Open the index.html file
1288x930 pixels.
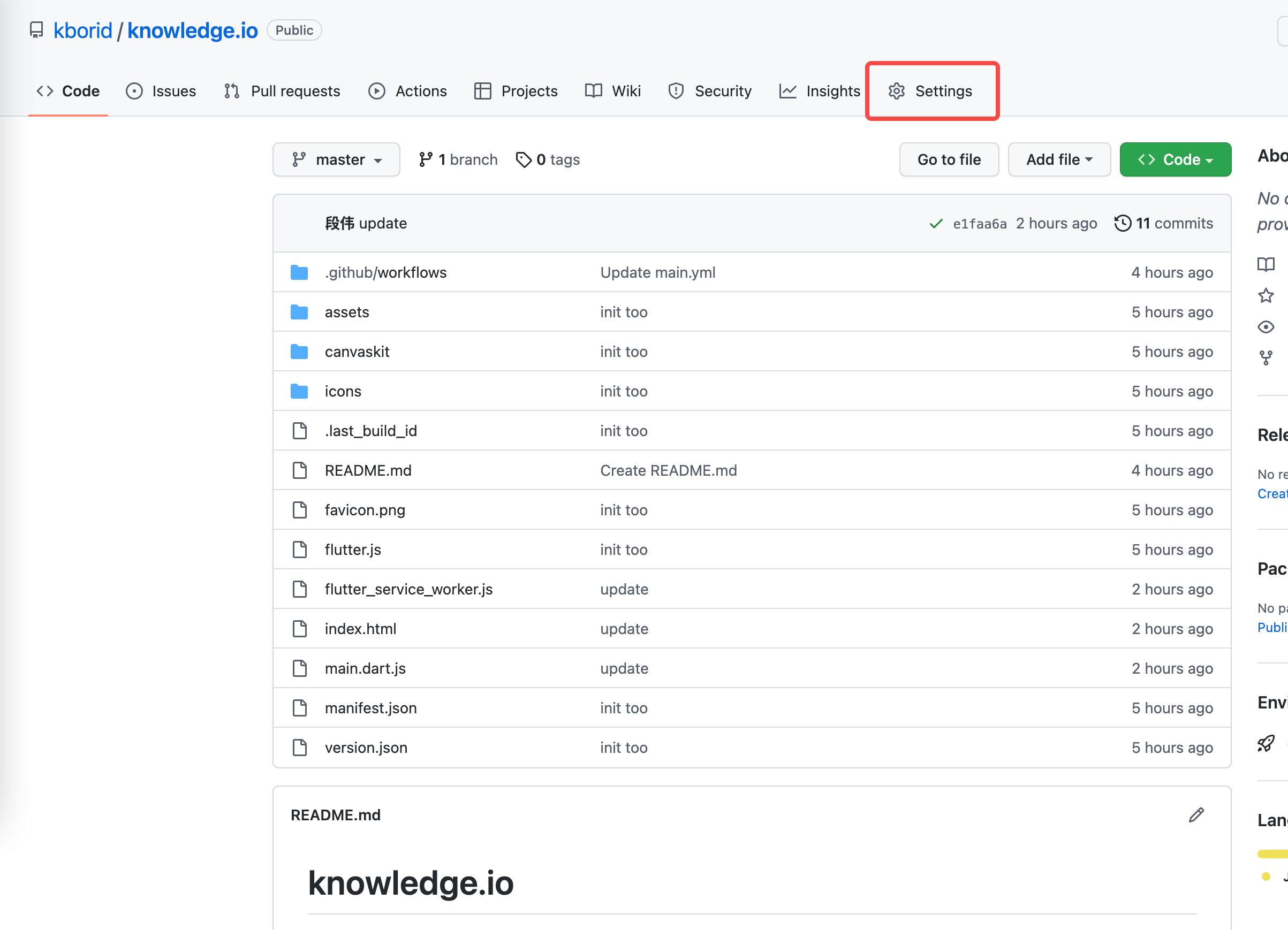pos(360,629)
